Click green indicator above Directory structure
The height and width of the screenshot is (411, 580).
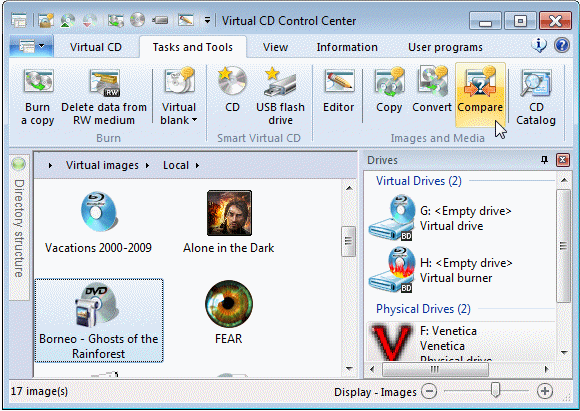[18, 164]
